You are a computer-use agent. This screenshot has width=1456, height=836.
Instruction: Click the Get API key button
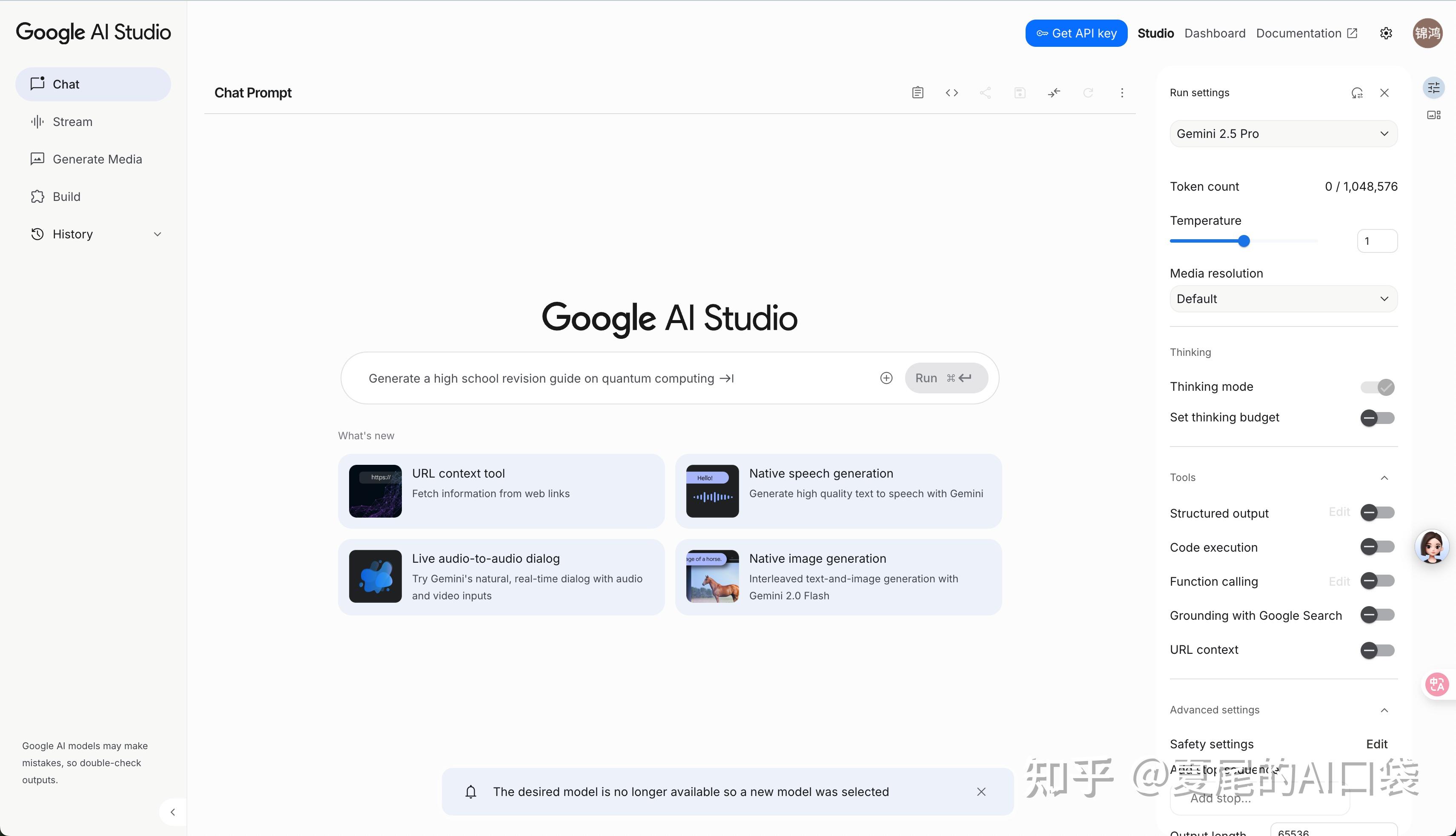[1076, 33]
